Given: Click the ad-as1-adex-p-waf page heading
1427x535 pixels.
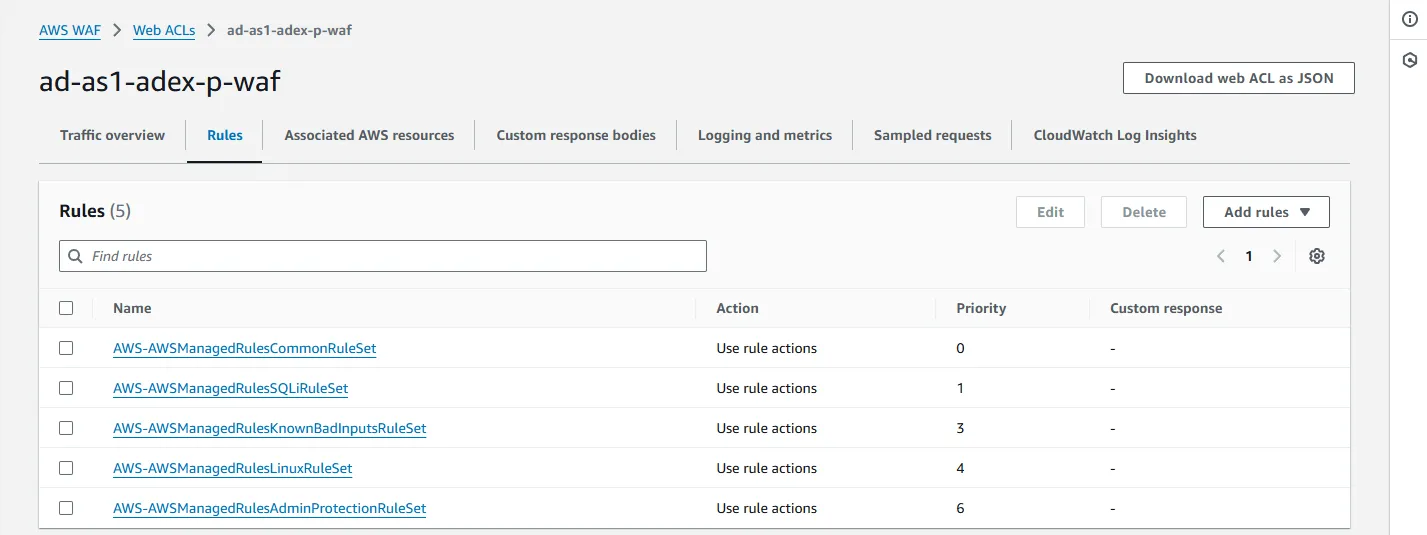Looking at the screenshot, I should pyautogui.click(x=160, y=81).
